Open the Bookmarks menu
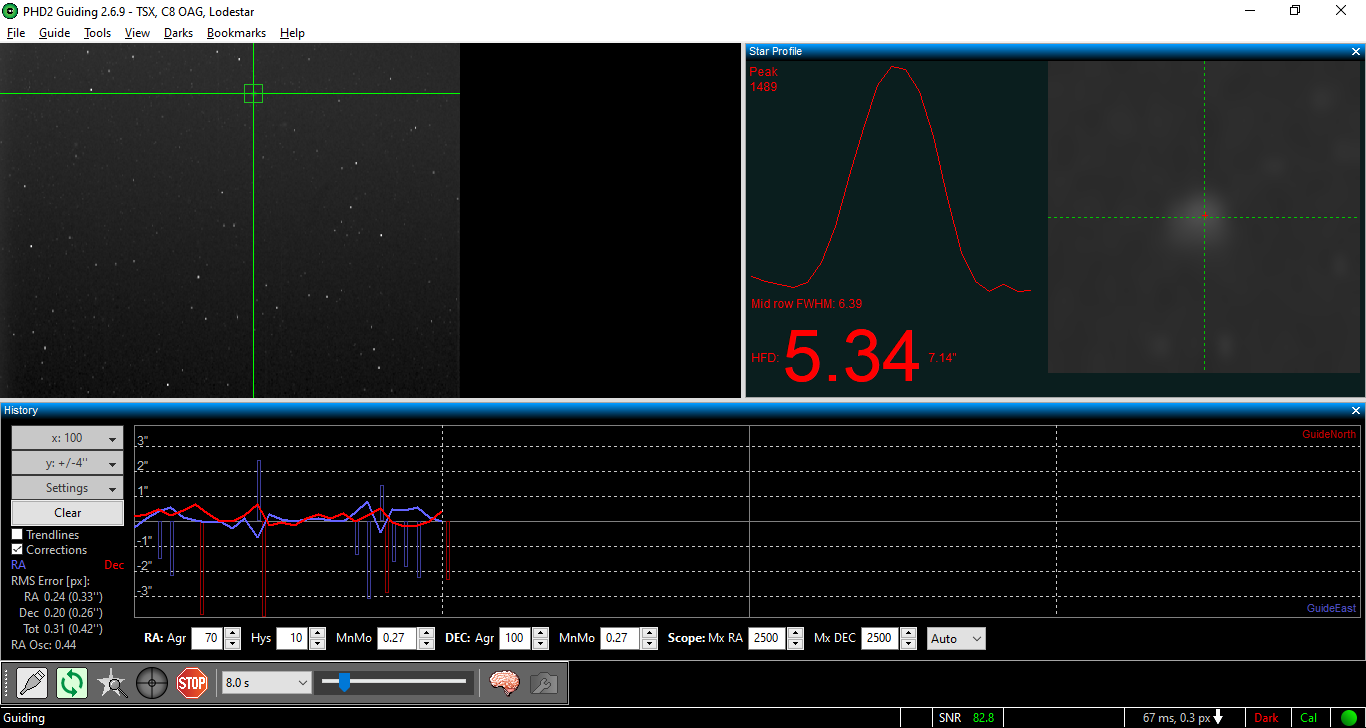This screenshot has width=1366, height=728. click(x=237, y=33)
